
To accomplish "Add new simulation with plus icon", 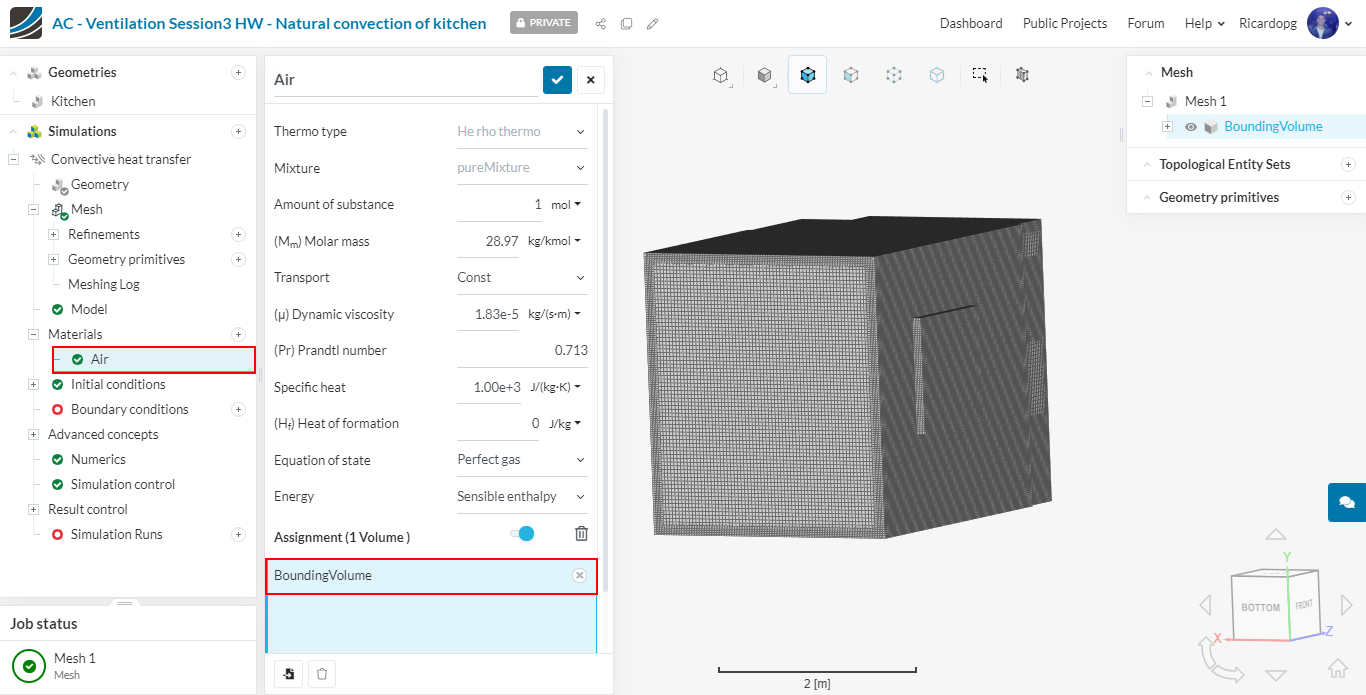I will [x=238, y=132].
